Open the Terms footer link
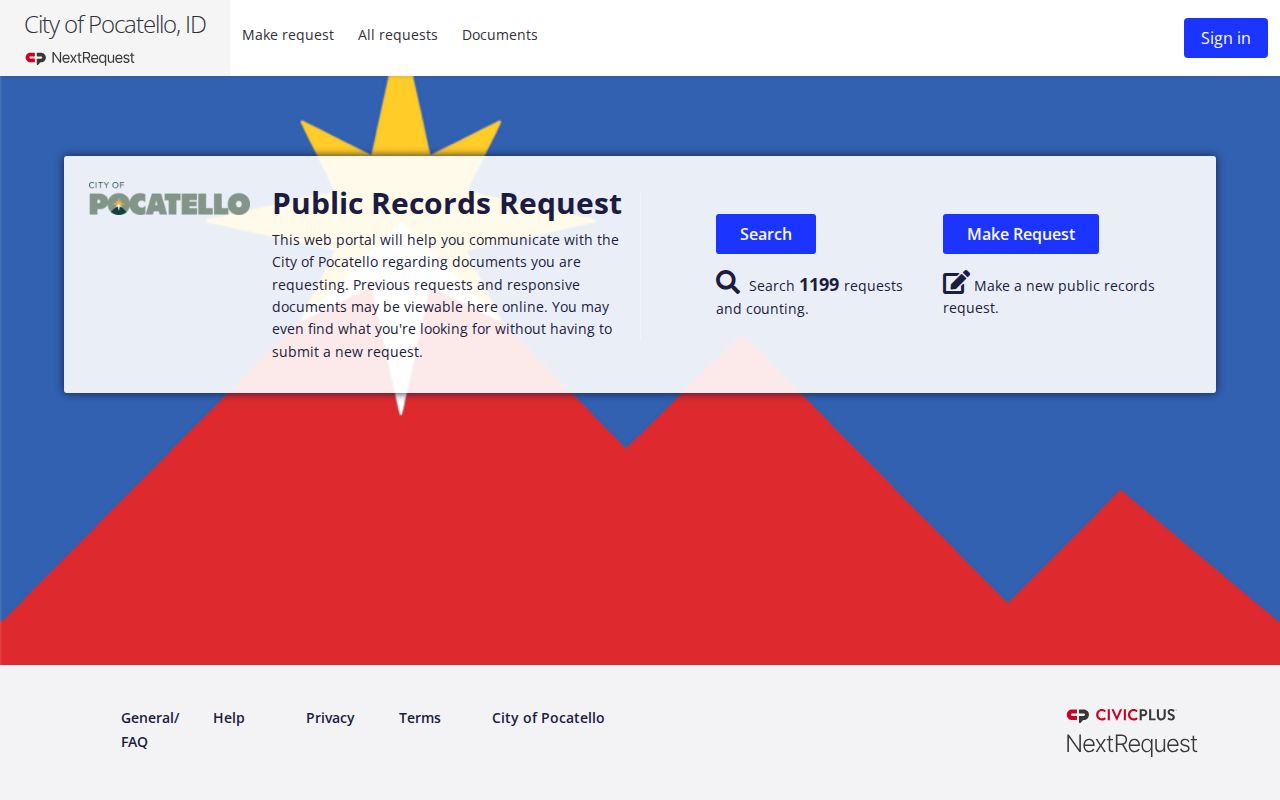This screenshot has height=800, width=1280. pos(420,718)
